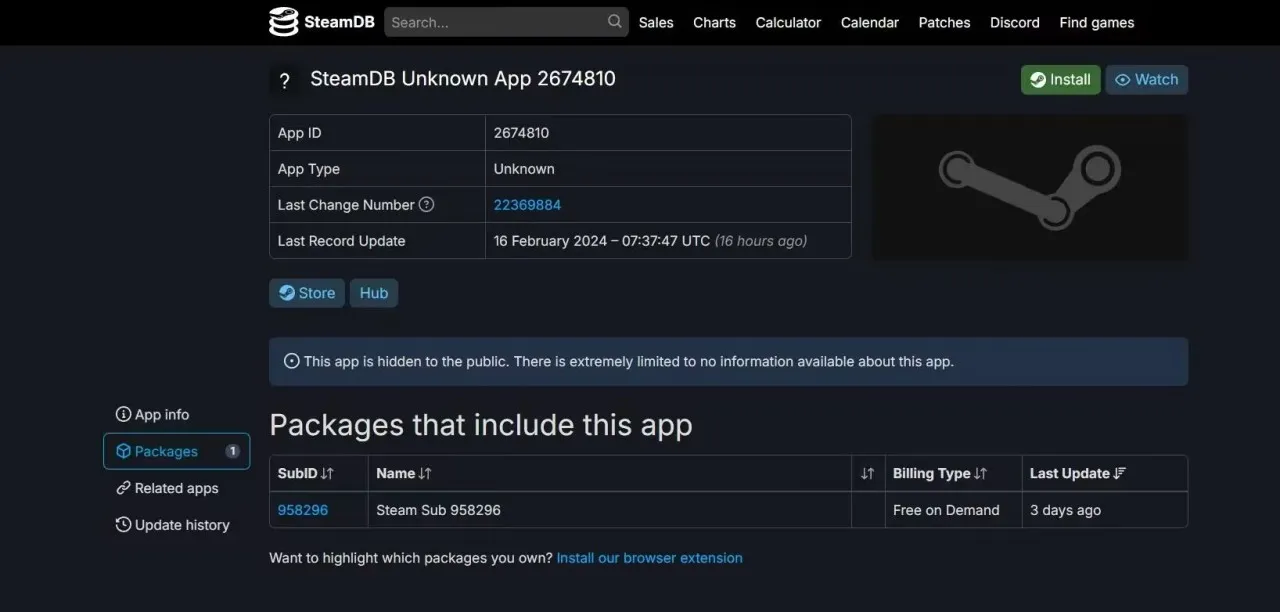
Task: Open the Patches page
Action: [x=944, y=22]
